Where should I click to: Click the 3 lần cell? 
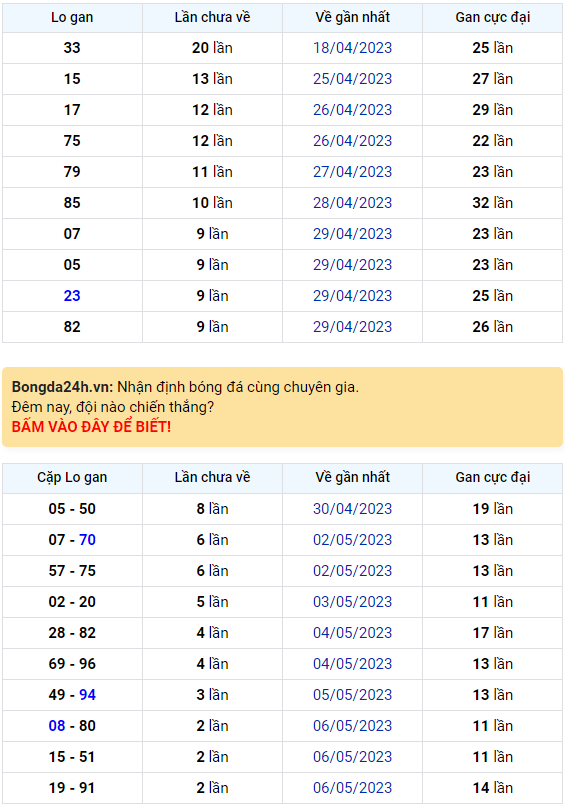tap(212, 695)
